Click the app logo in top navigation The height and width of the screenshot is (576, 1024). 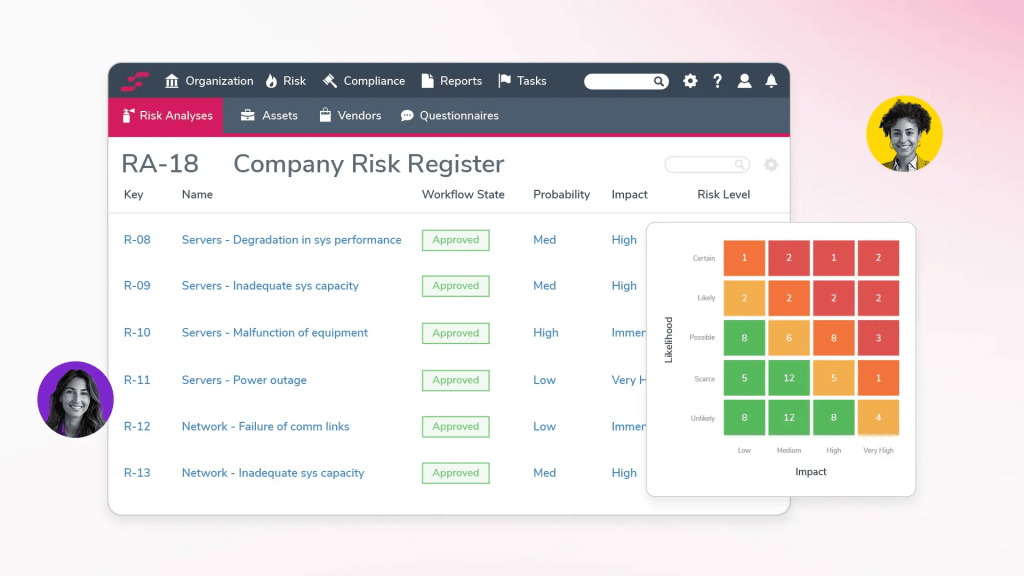[x=134, y=81]
